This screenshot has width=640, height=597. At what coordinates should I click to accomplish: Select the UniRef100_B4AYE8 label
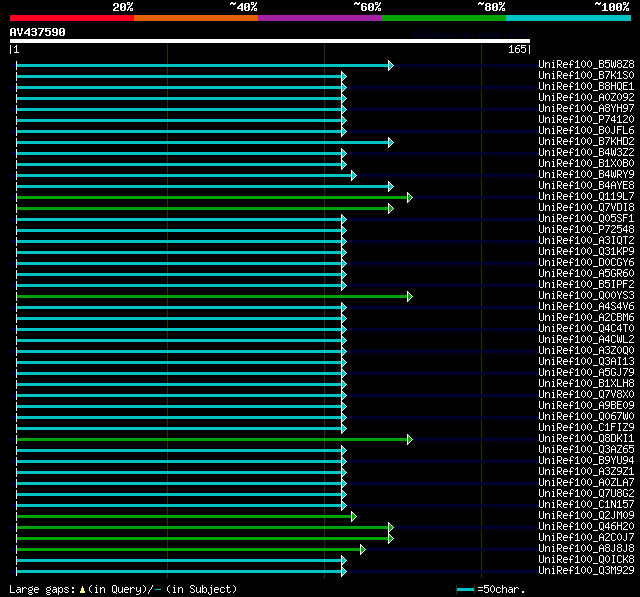pos(586,186)
